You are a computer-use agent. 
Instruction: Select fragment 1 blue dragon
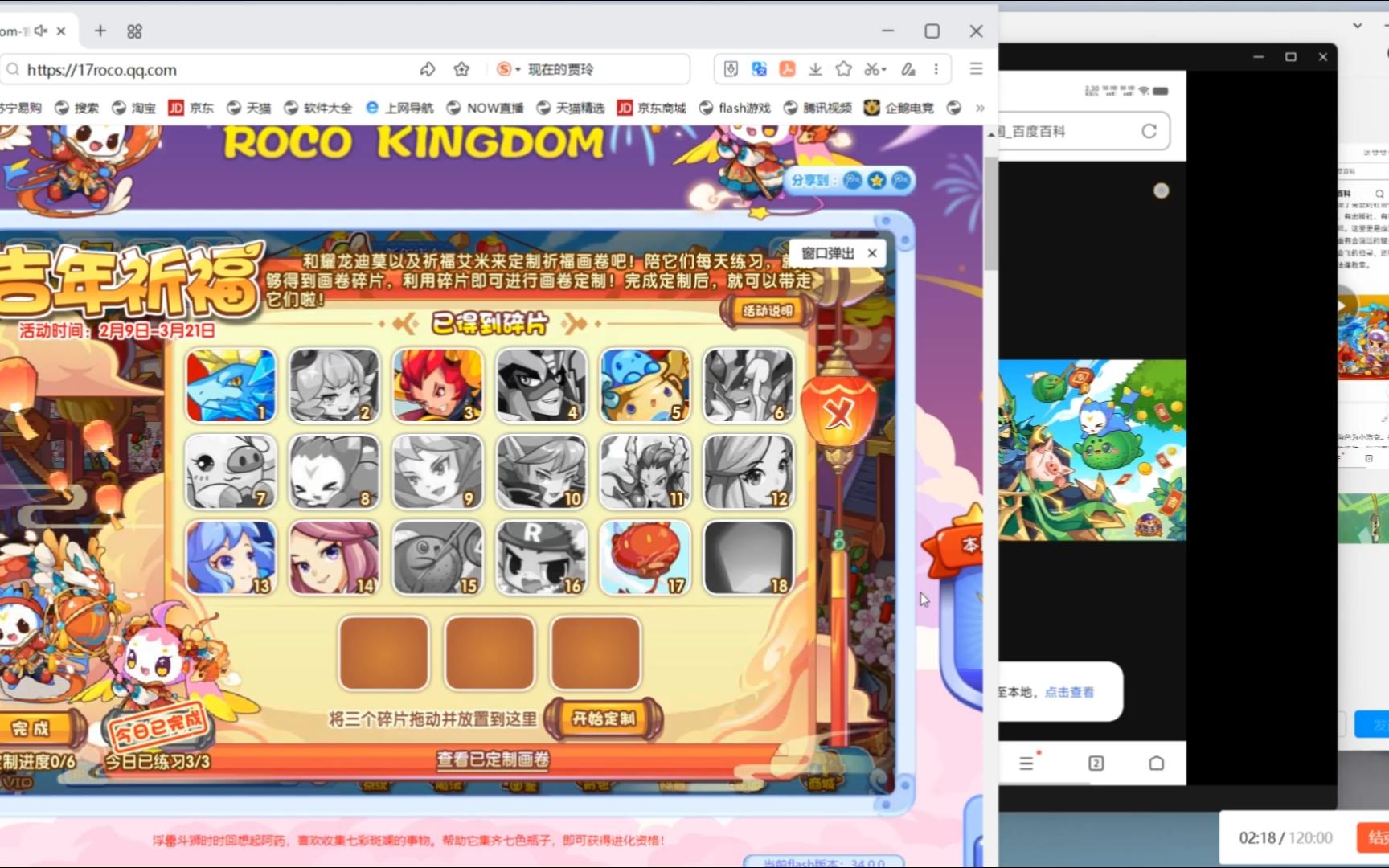point(231,385)
